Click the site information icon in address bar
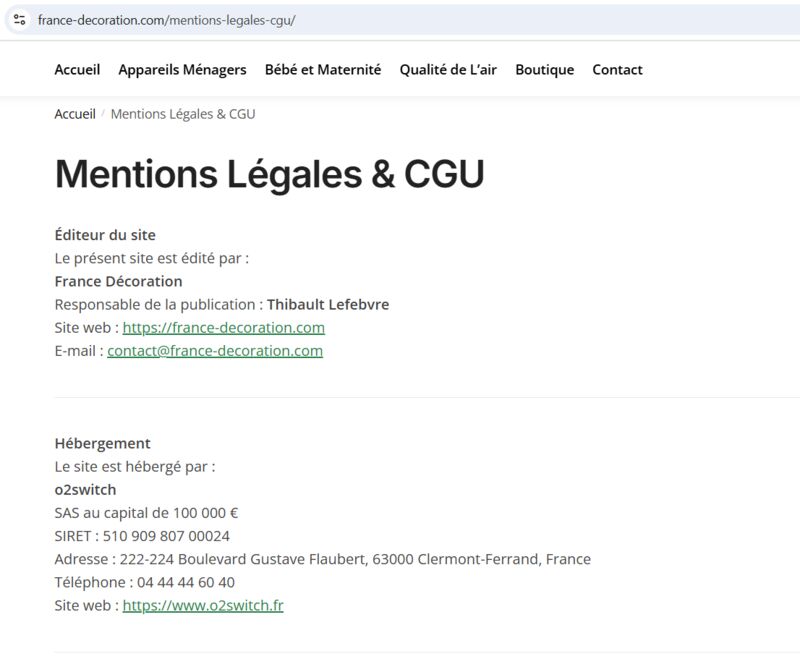This screenshot has height=659, width=800. point(19,20)
